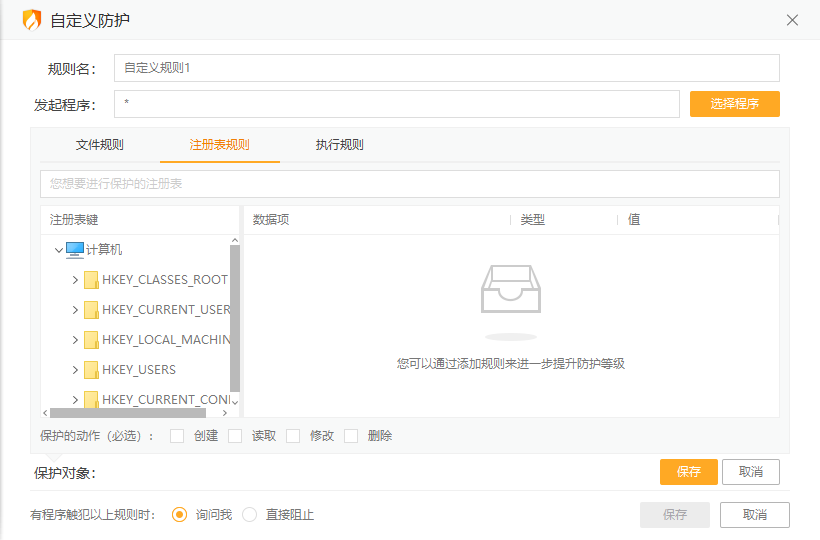The image size is (820, 540).
Task: Select the 直接阻止 radio option
Action: (250, 515)
